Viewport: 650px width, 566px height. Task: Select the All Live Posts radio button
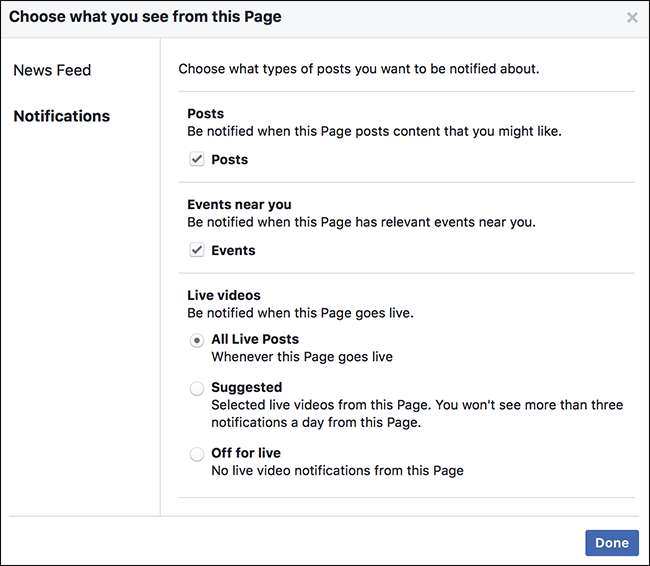pos(197,340)
